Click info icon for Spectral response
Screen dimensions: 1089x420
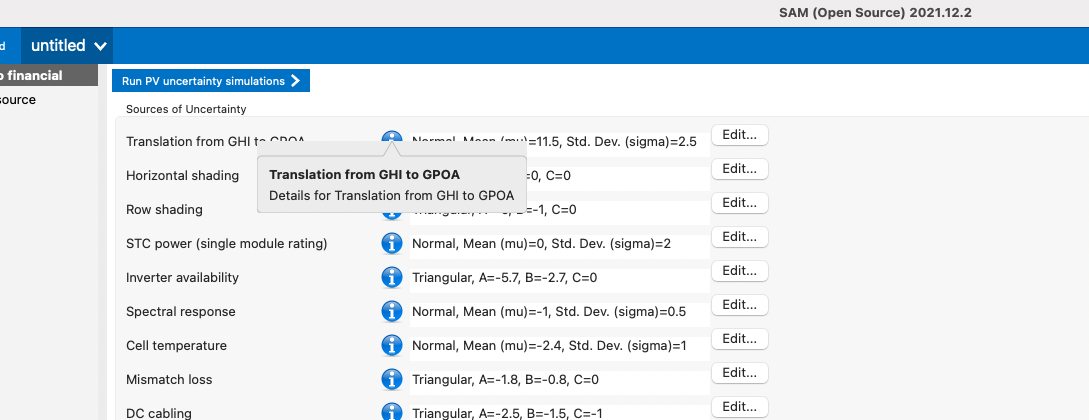392,312
